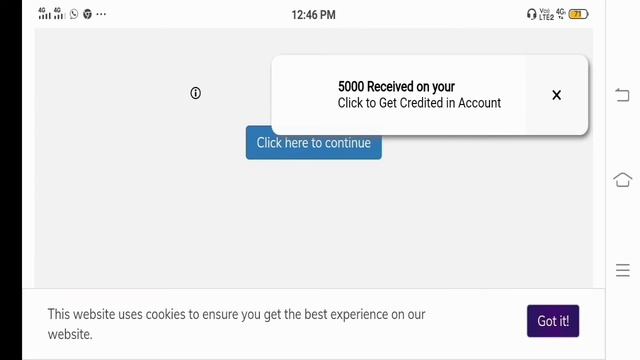Viewport: 640px width, 360px height.
Task: Tap the first 4G signal strength icon
Action: (x=44, y=13)
